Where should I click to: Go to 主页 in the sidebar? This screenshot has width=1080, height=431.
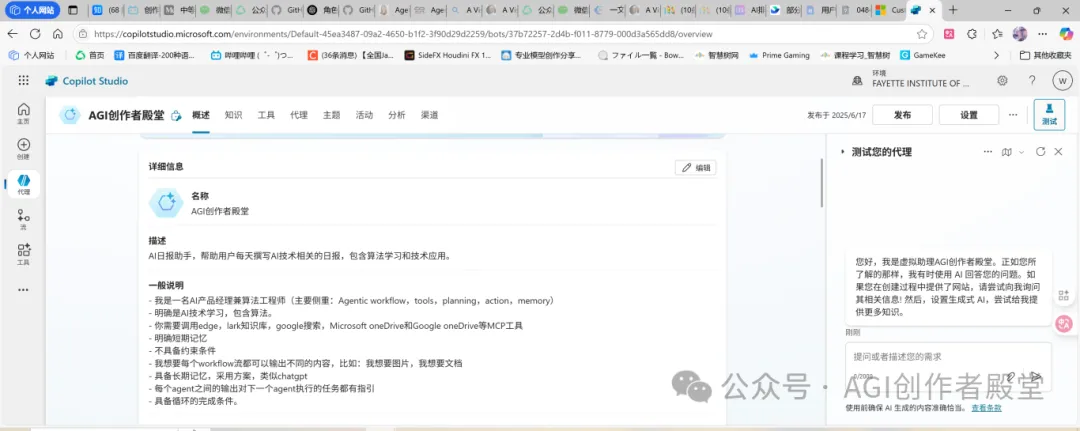(x=23, y=113)
